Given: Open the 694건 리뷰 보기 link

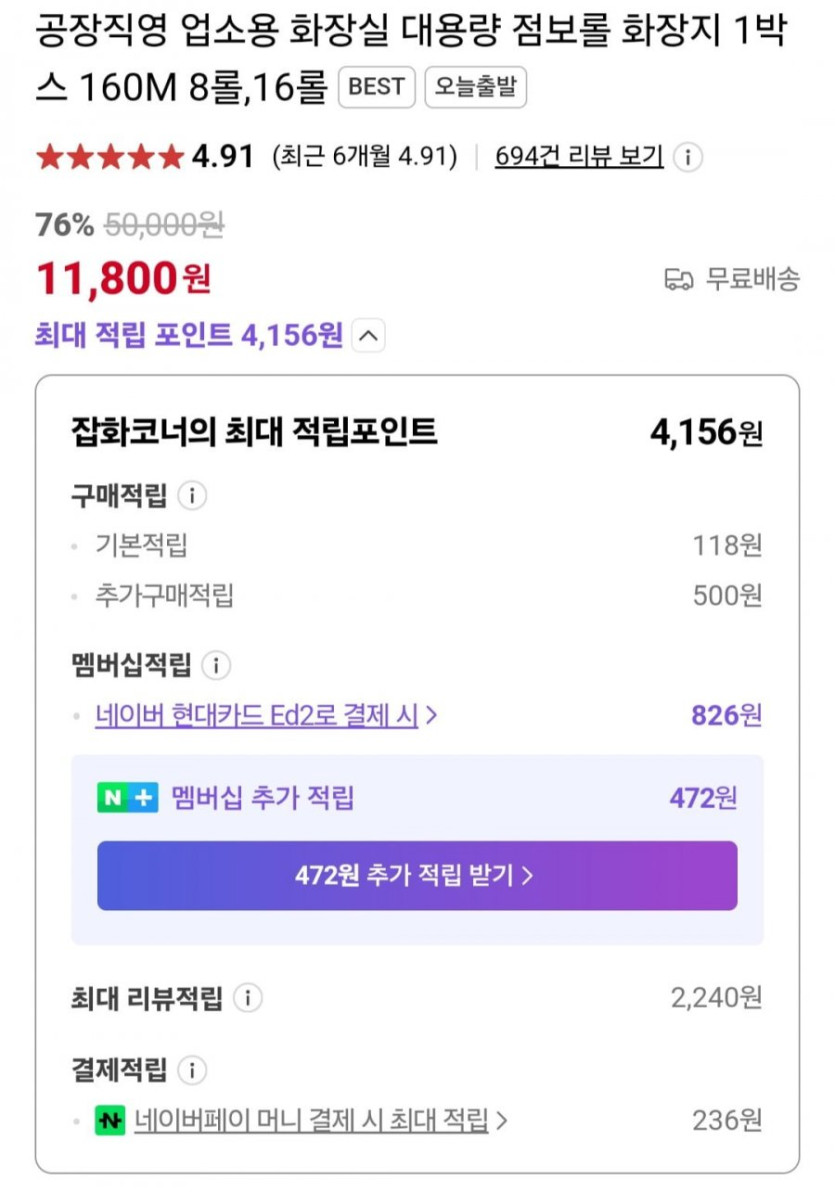Looking at the screenshot, I should 579,157.
